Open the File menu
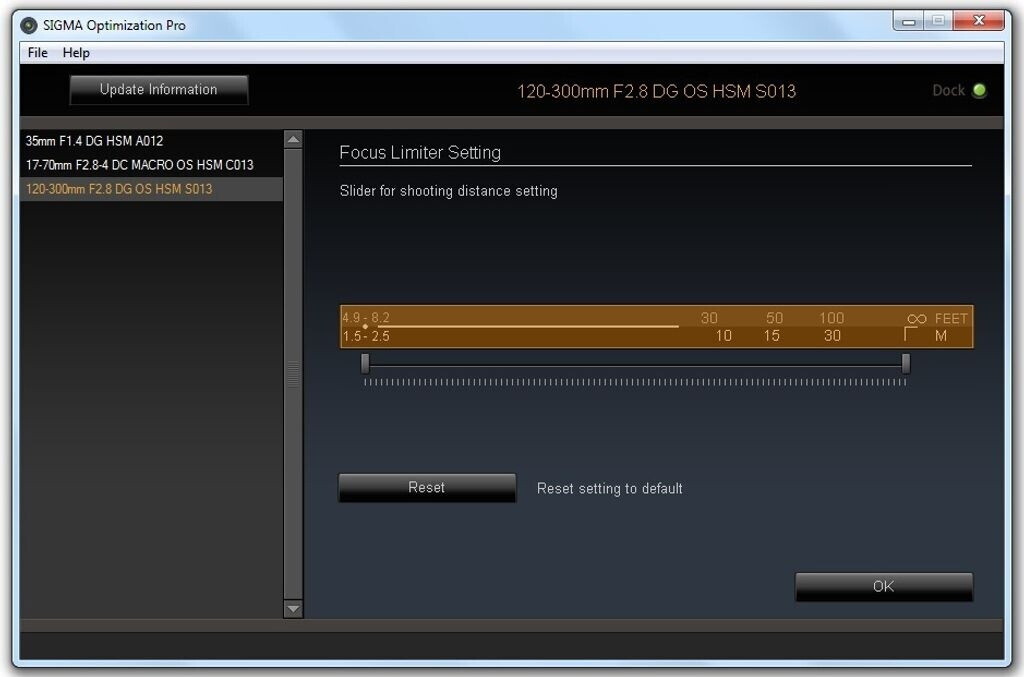This screenshot has width=1024, height=677. [x=37, y=53]
